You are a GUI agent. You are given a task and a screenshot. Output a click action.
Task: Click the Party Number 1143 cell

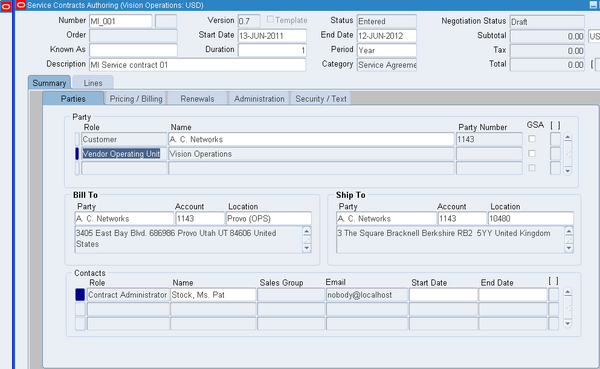tap(489, 139)
